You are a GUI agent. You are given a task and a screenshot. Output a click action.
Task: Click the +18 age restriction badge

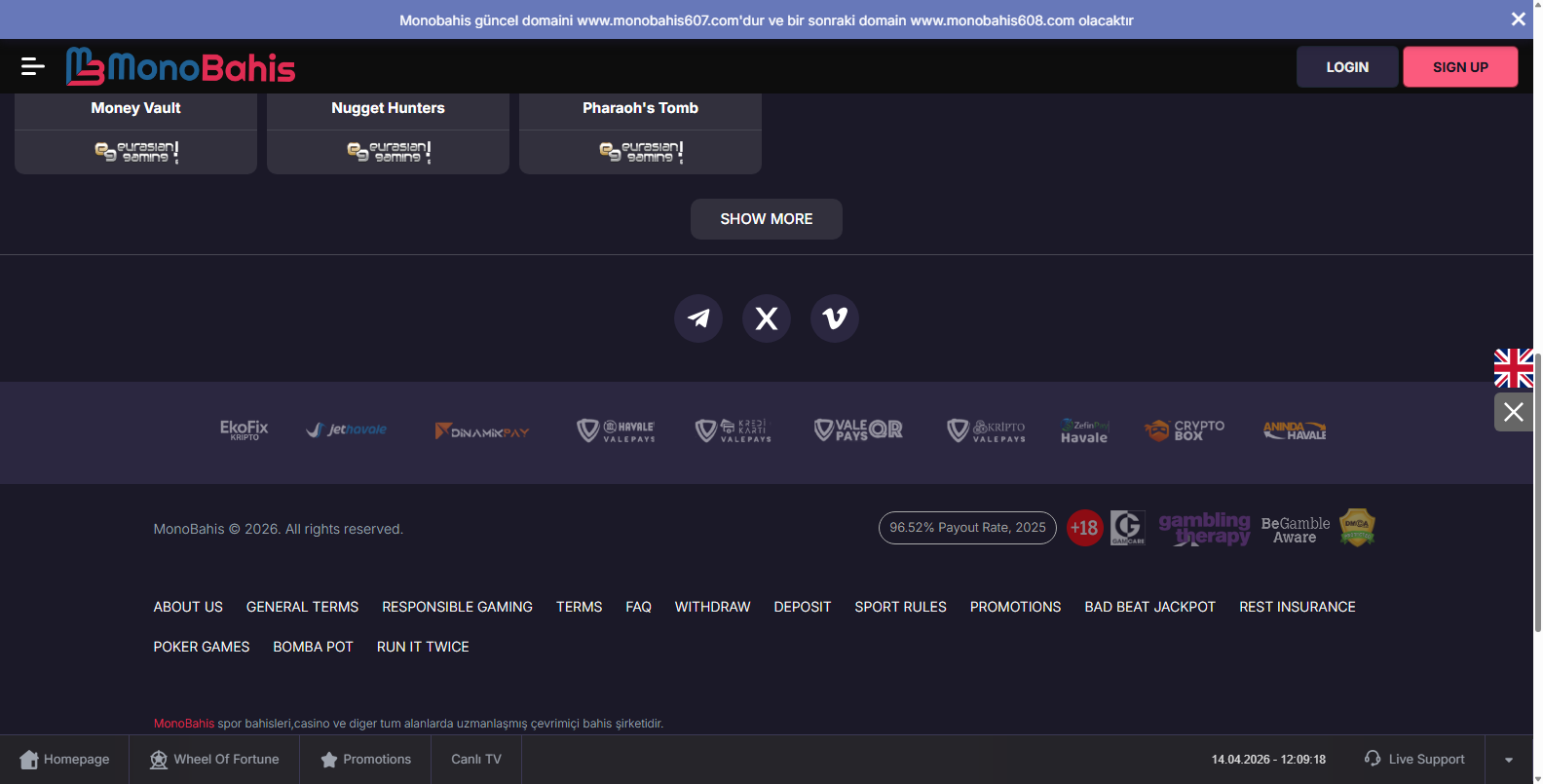pos(1084,528)
